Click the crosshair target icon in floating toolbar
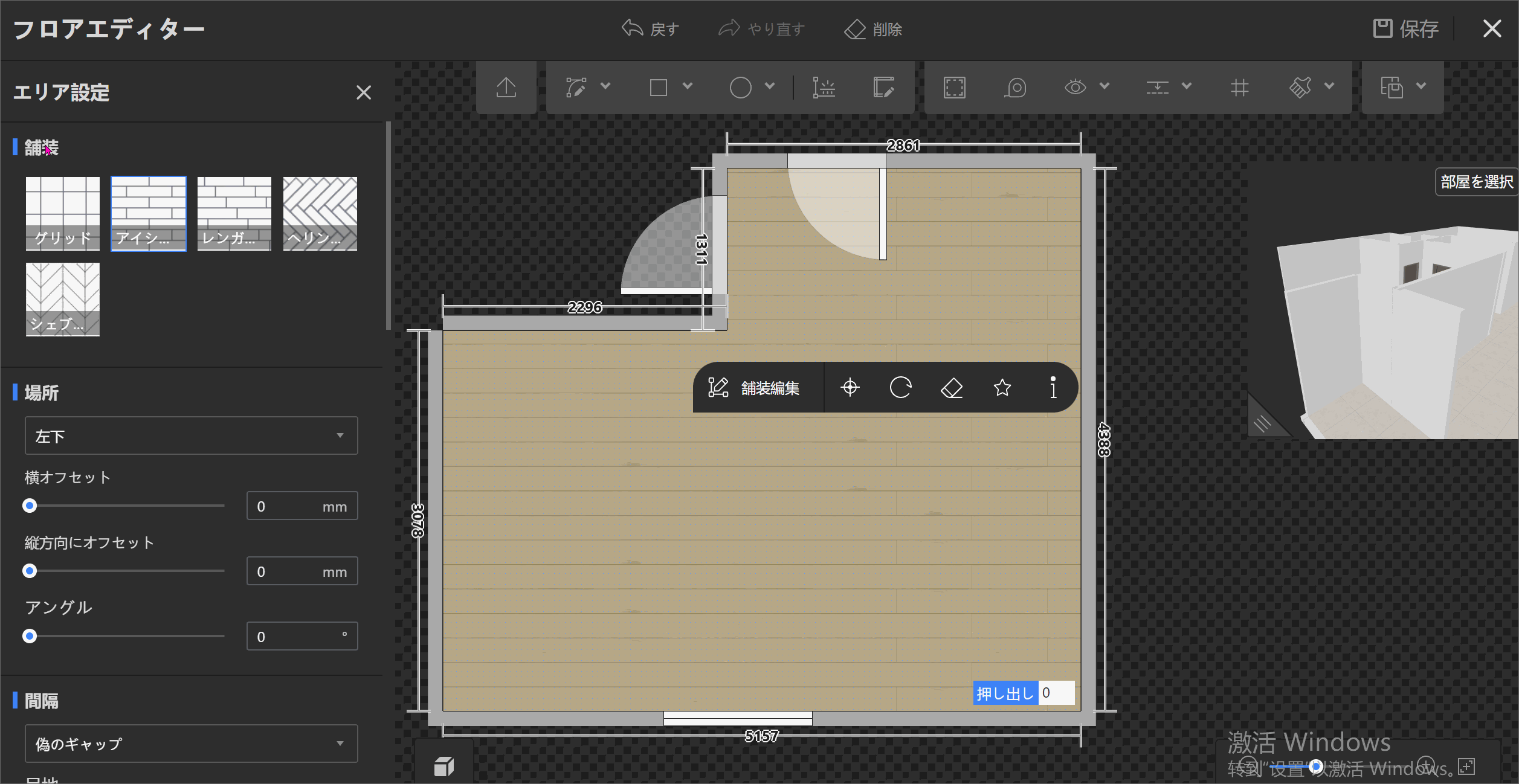 850,387
